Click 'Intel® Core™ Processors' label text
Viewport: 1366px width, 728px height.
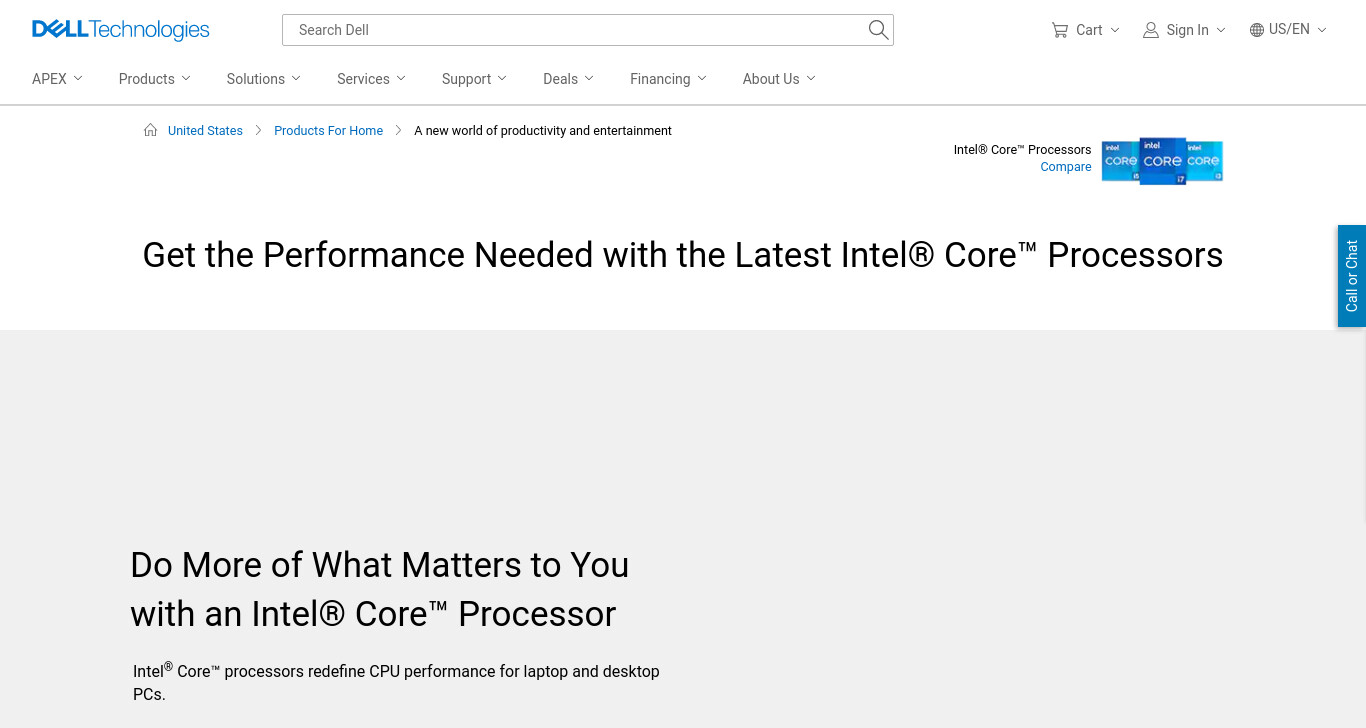(x=1022, y=150)
